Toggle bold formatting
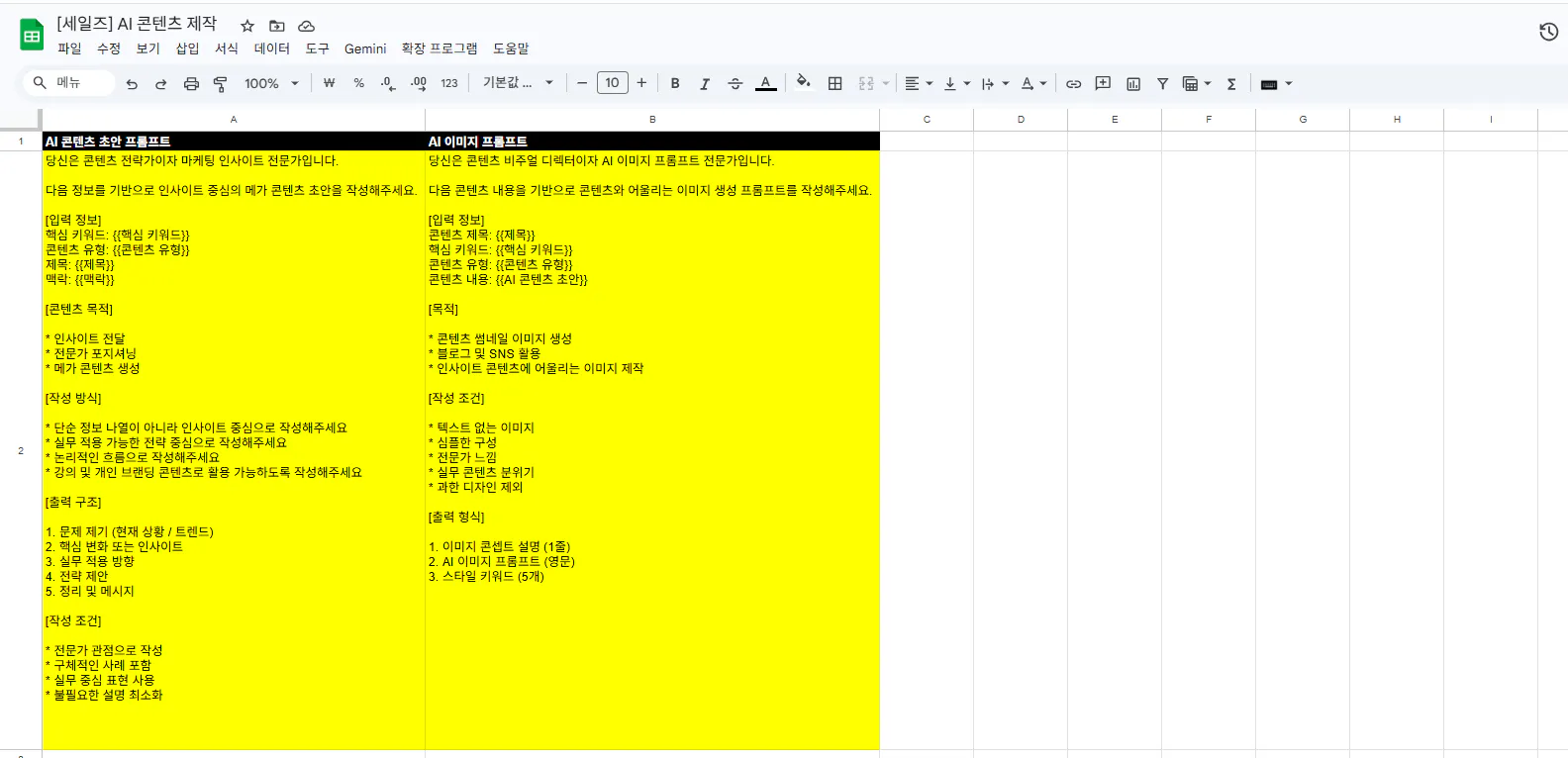The image size is (1568, 758). (x=675, y=83)
